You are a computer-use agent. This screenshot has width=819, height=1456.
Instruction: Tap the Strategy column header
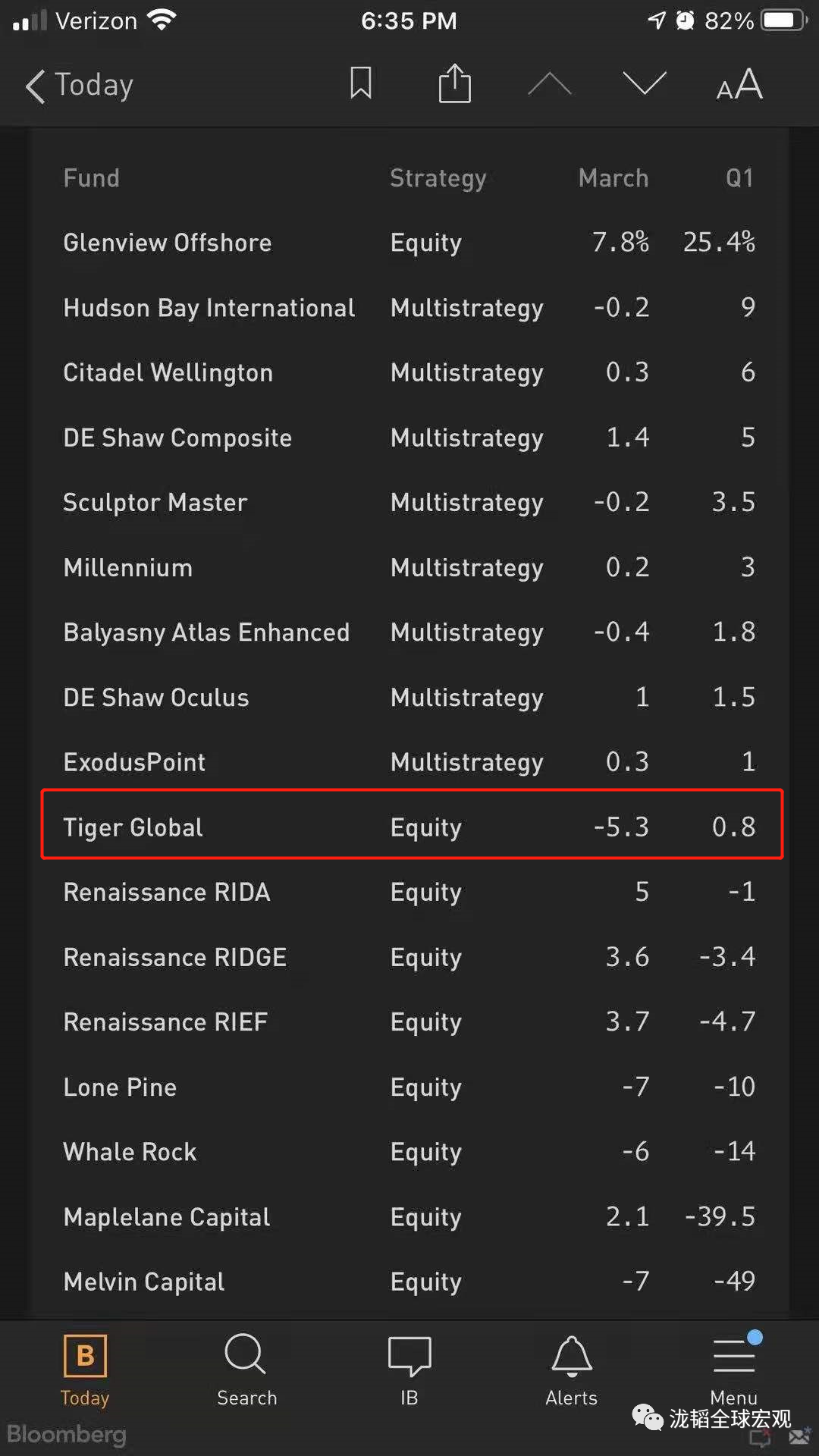[438, 178]
